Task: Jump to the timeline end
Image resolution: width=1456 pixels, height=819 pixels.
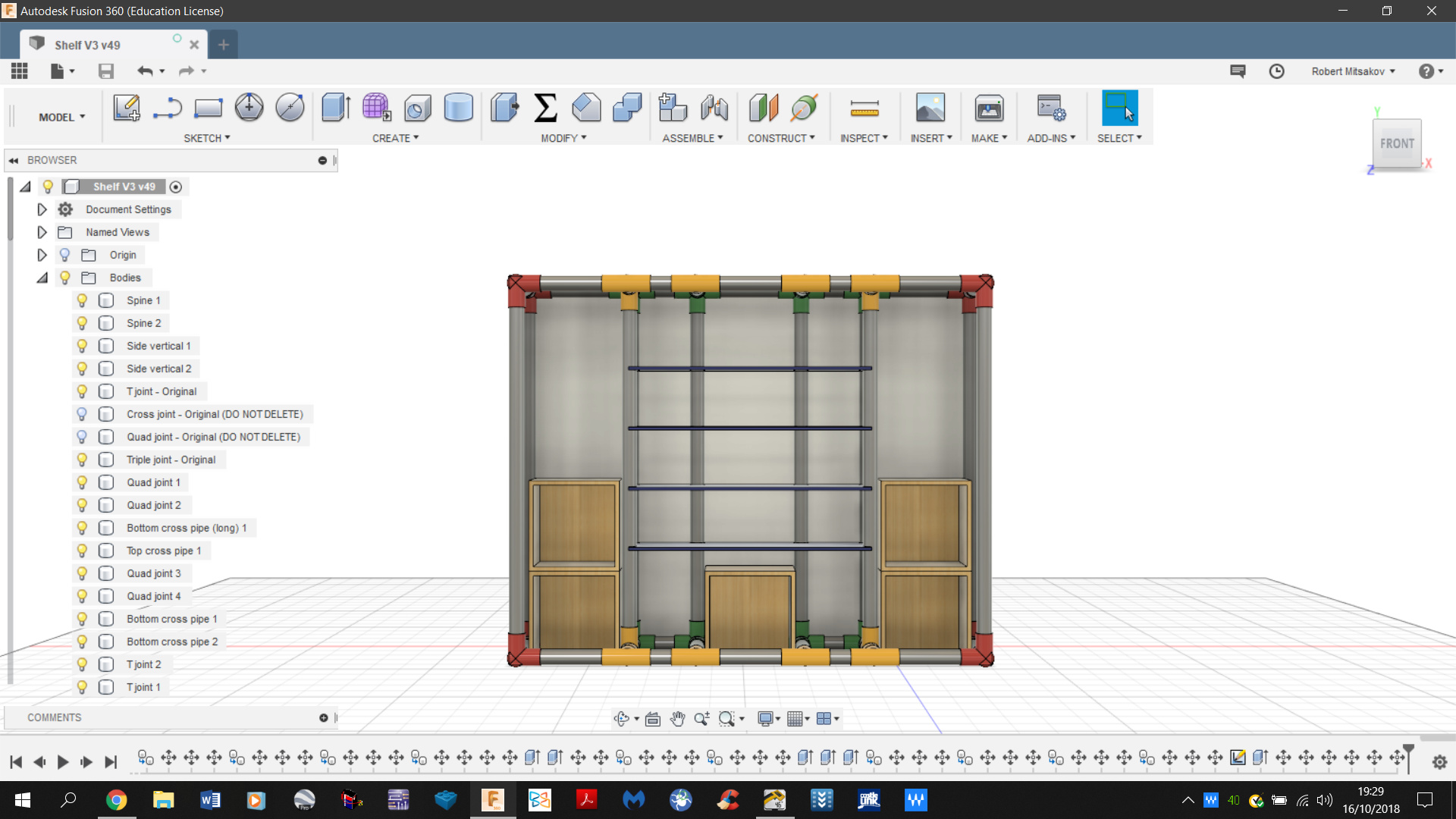Action: (x=111, y=762)
